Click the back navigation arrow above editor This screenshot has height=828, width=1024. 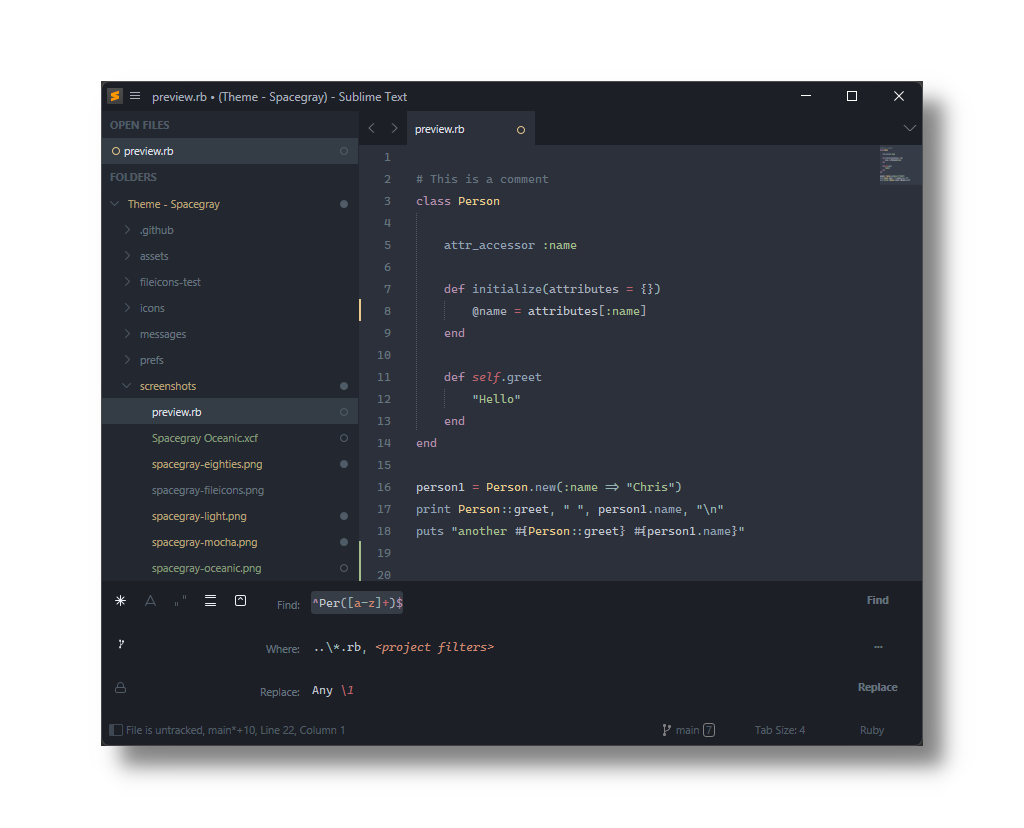tap(372, 128)
